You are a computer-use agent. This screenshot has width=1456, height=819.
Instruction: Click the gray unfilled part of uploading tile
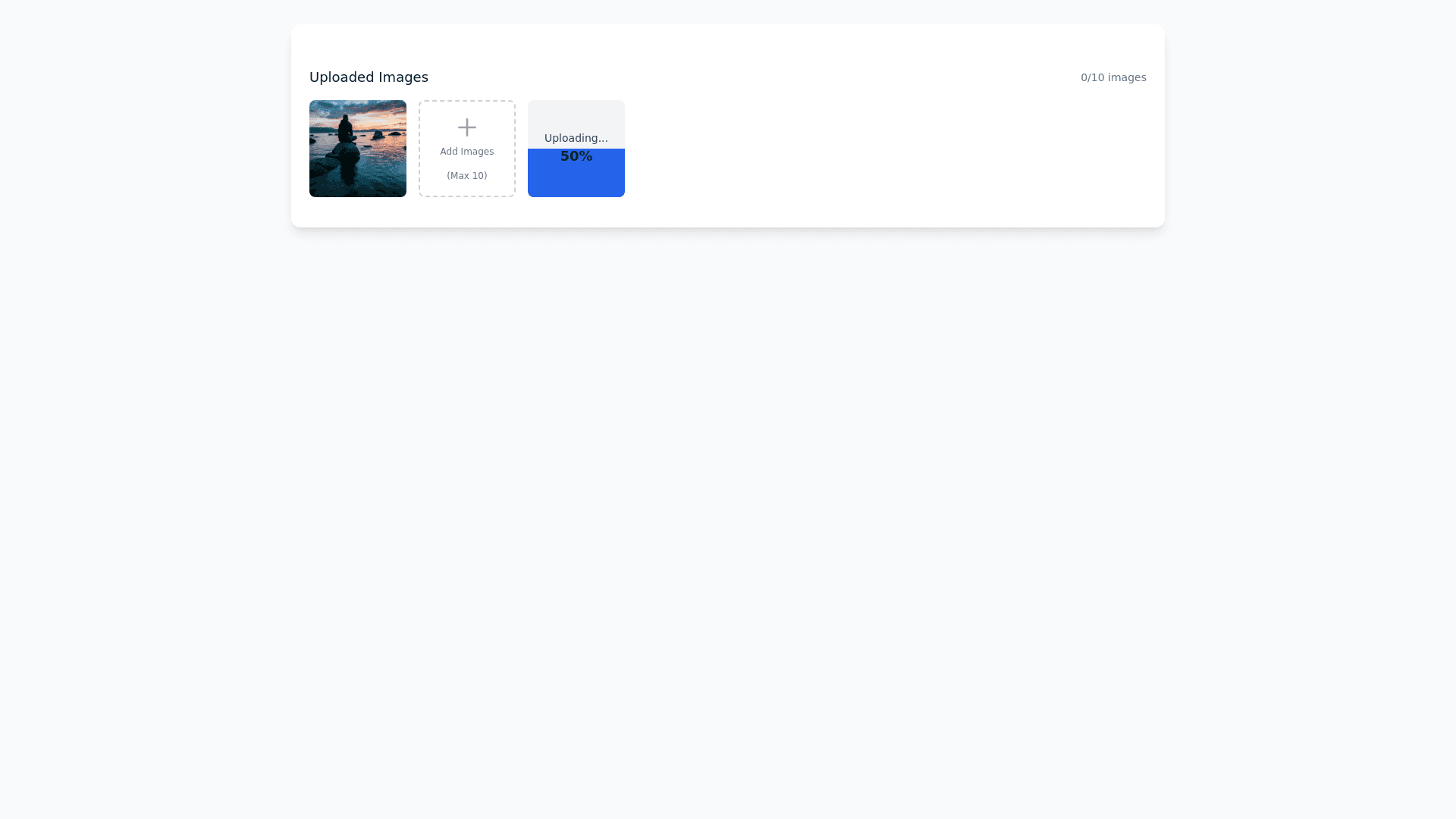pyautogui.click(x=576, y=115)
